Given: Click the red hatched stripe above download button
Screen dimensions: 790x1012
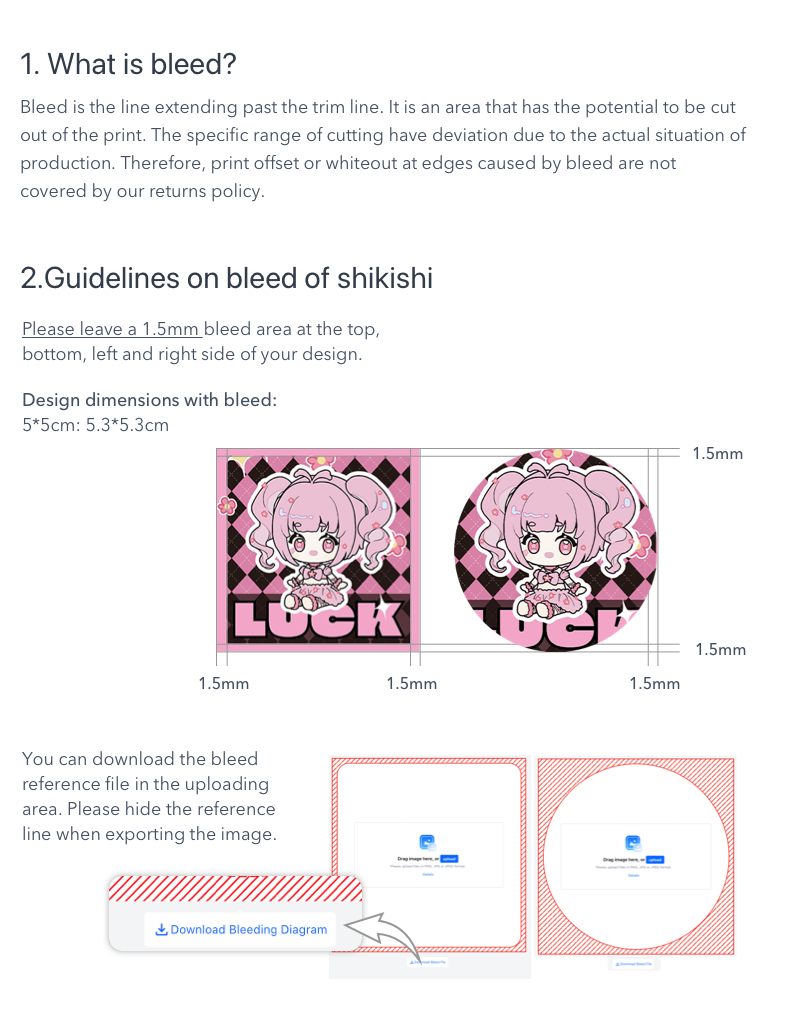Looking at the screenshot, I should [x=236, y=889].
